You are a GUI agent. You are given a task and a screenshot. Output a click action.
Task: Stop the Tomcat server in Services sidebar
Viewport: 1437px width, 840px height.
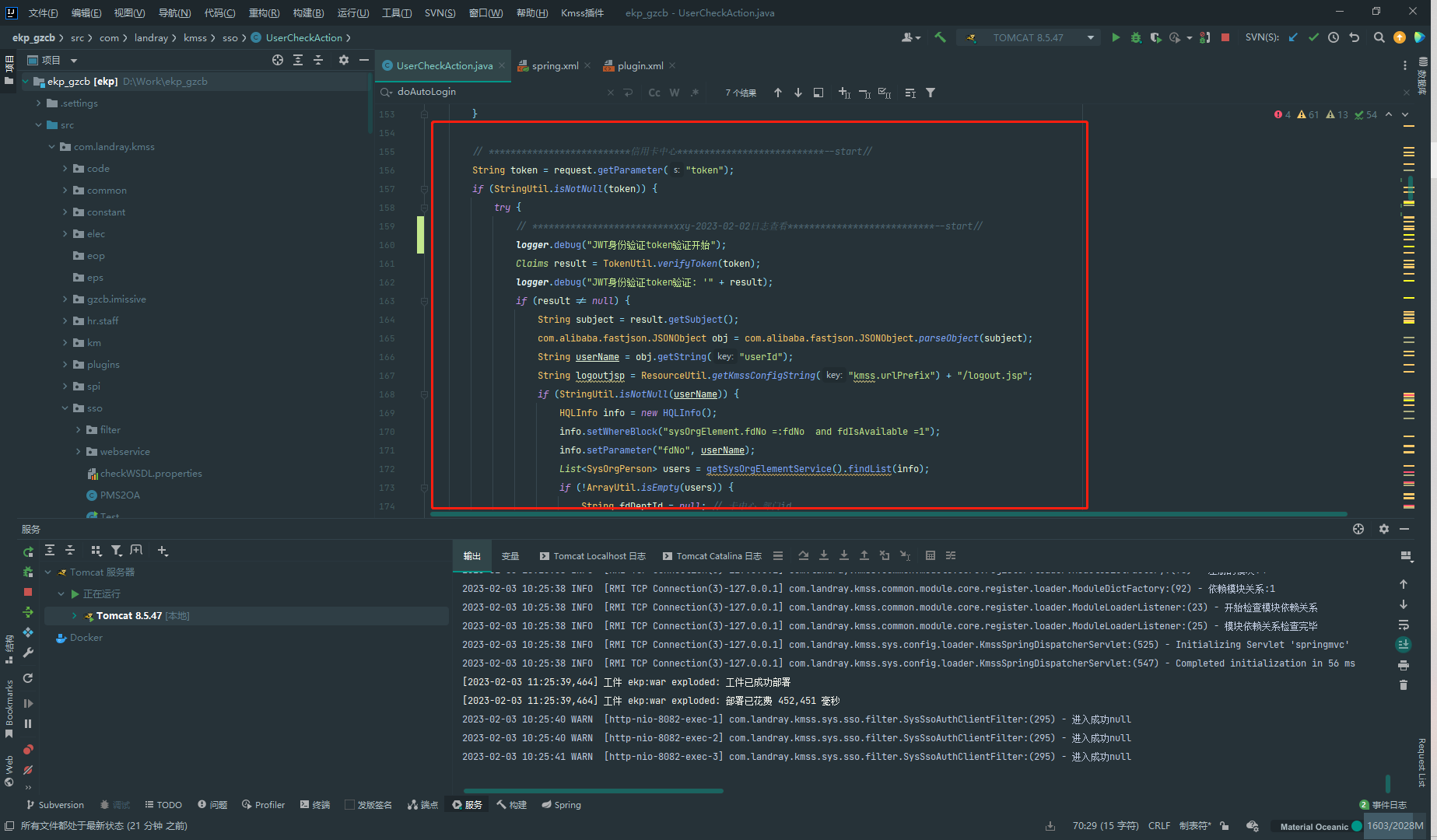click(28, 592)
